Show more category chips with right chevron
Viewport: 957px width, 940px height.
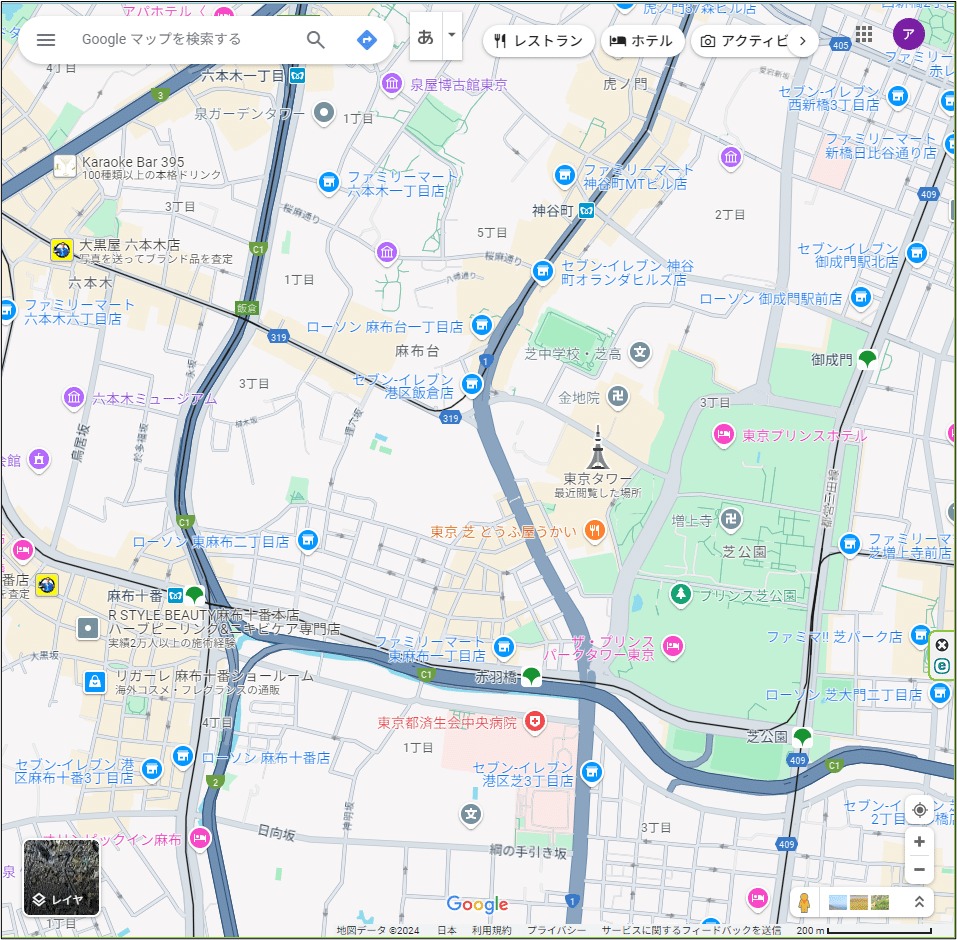coord(803,41)
